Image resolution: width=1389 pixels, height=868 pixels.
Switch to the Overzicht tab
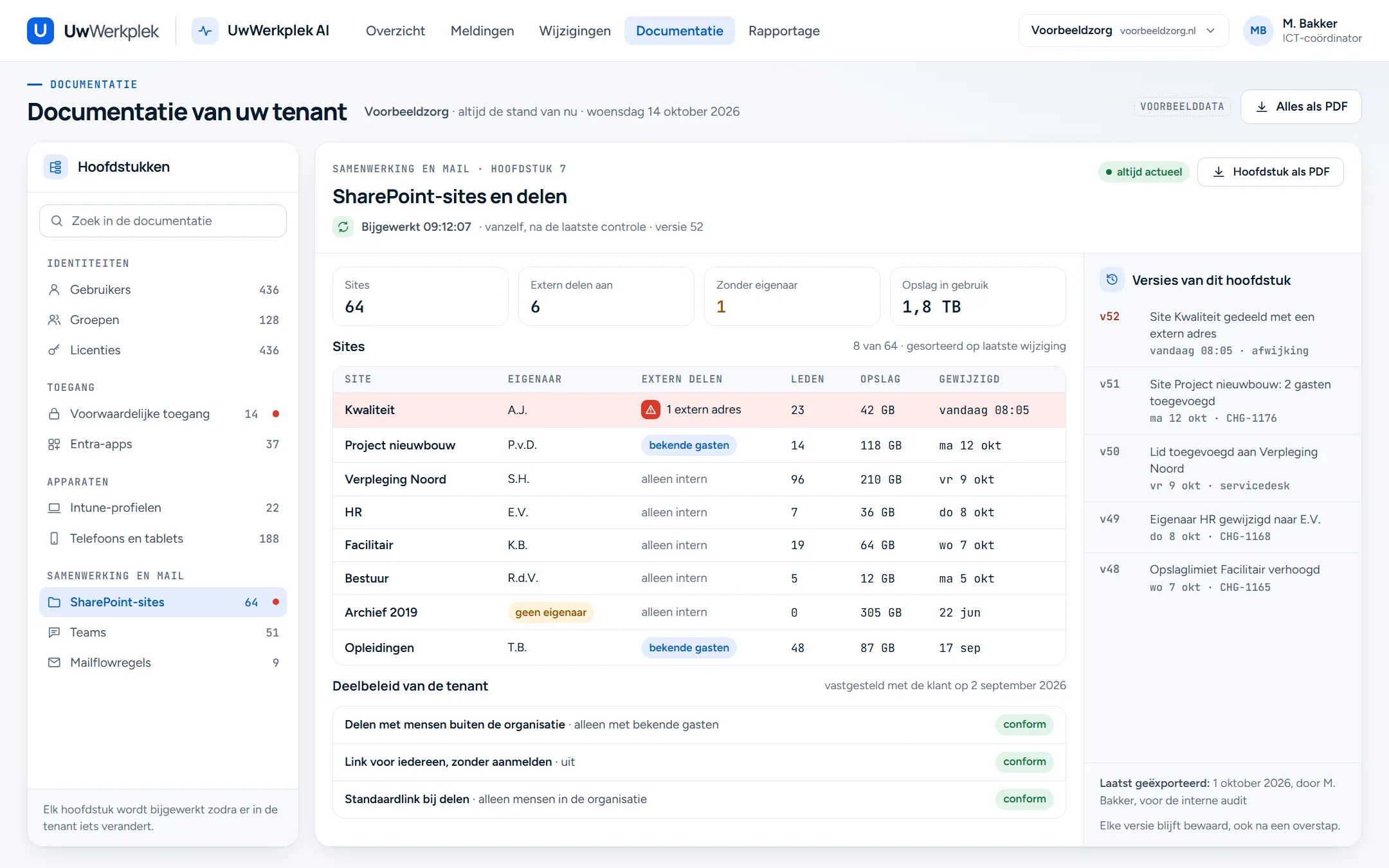(395, 30)
